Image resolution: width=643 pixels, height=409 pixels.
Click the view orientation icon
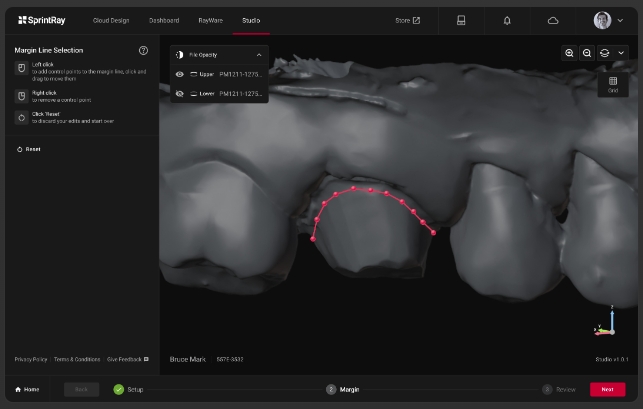click(605, 53)
